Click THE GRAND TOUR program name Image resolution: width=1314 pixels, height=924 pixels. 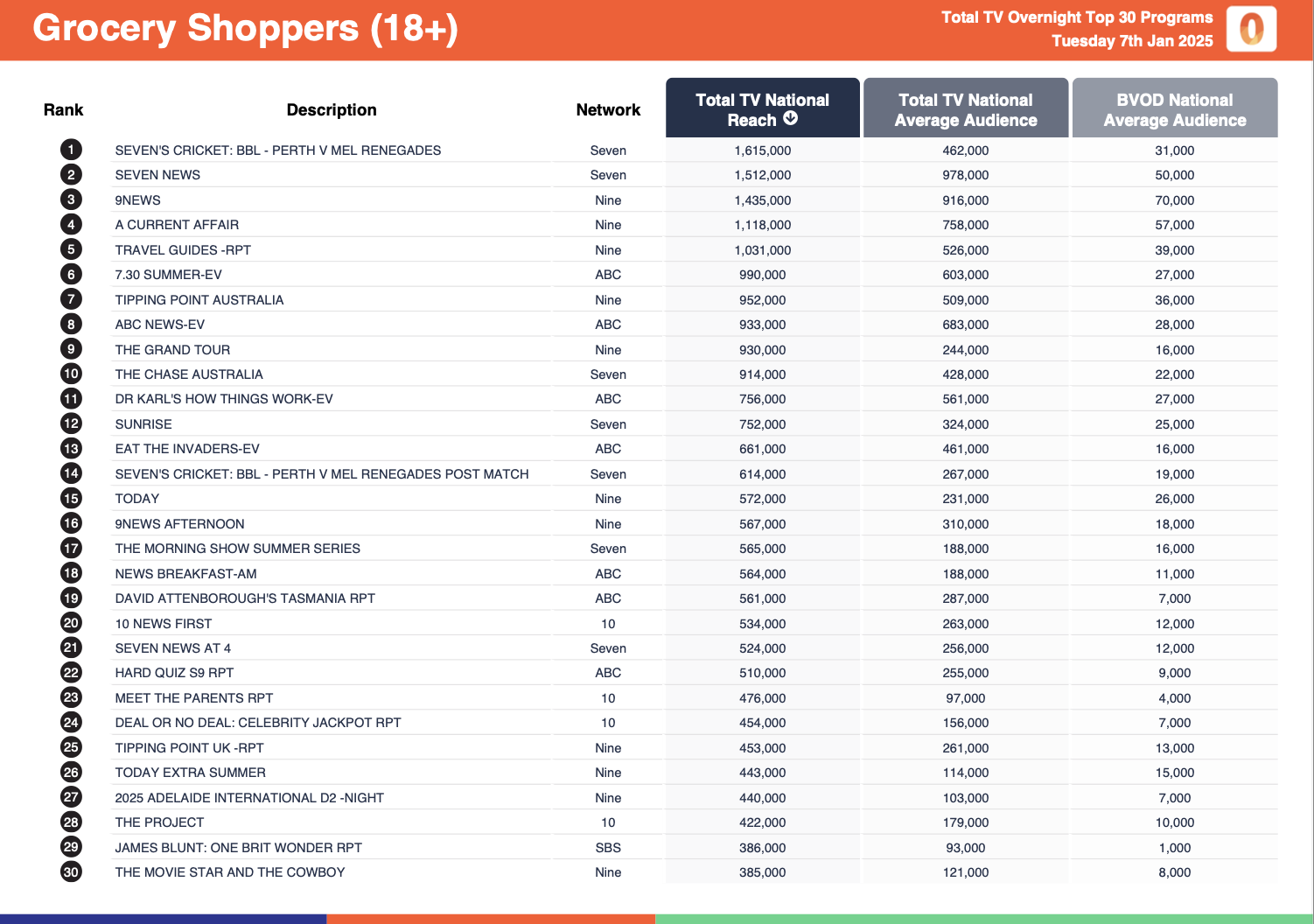pos(172,350)
